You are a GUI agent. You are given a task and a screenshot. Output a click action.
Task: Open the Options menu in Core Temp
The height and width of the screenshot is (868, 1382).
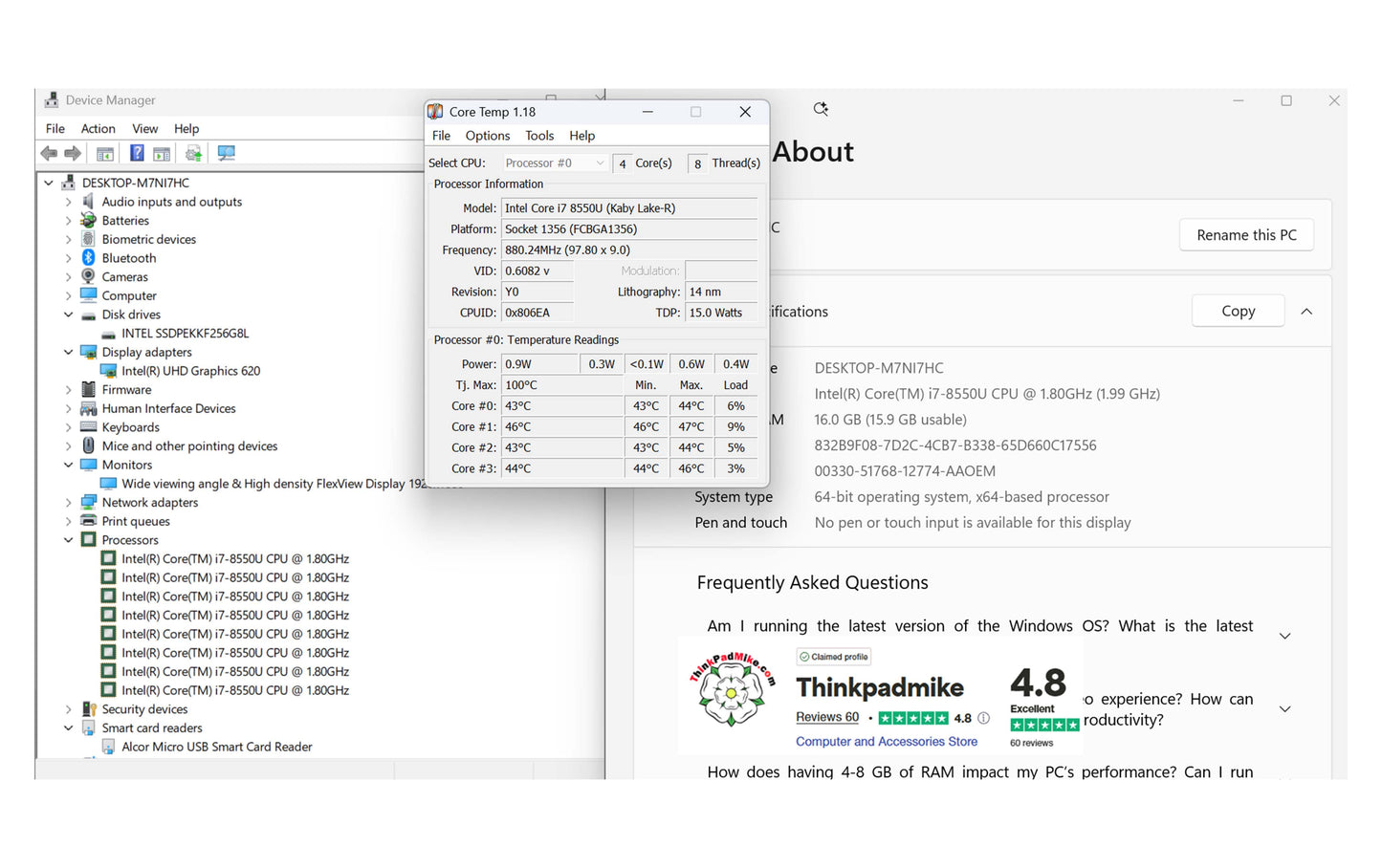(488, 136)
